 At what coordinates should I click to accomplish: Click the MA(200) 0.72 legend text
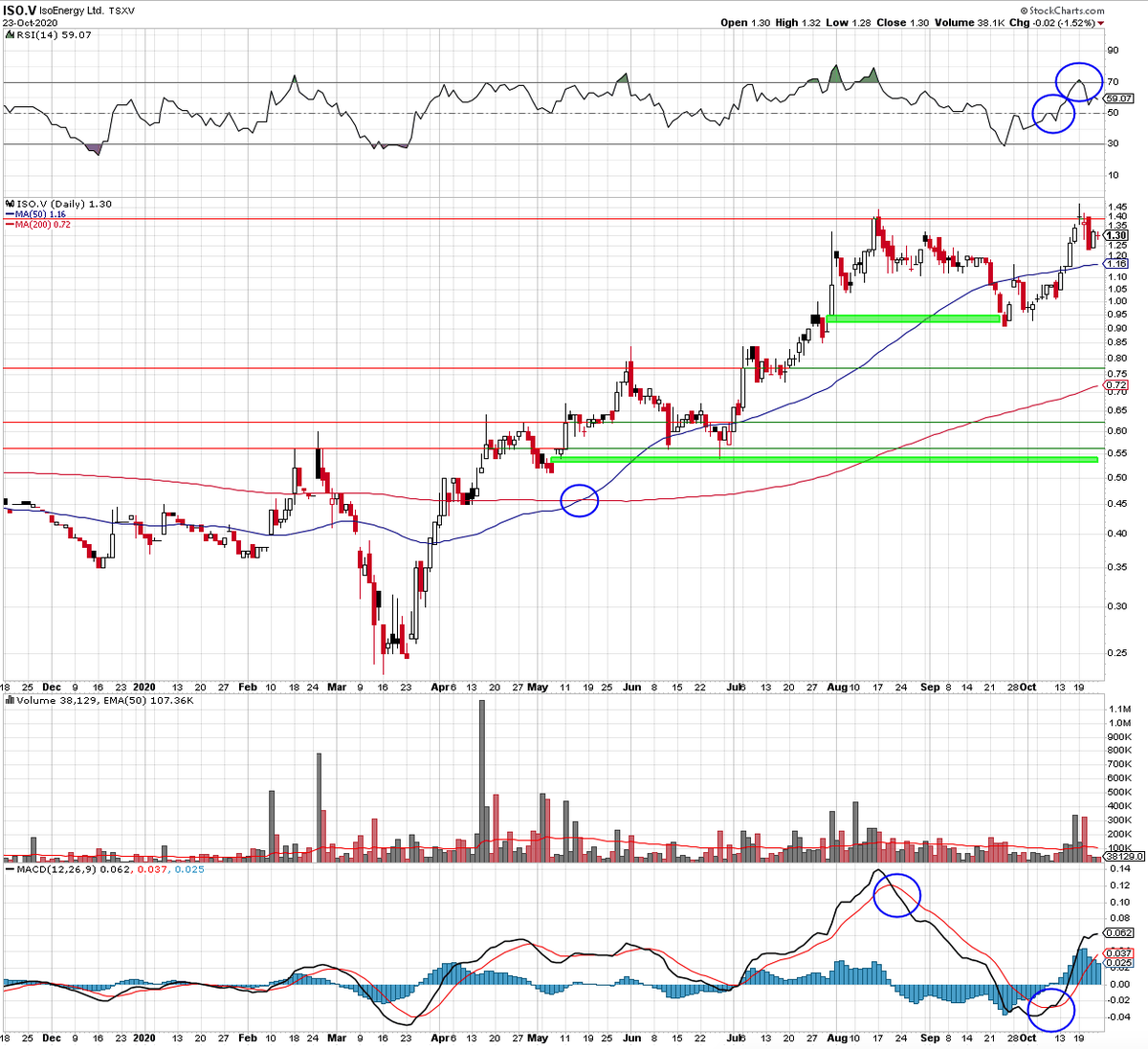(42, 225)
